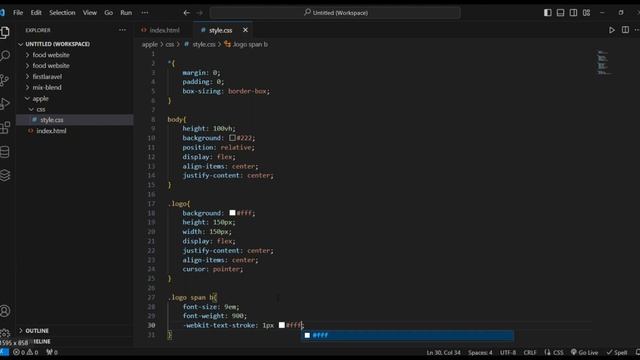Open the Extensions view
This screenshot has height=360, width=640.
pyautogui.click(x=5, y=127)
